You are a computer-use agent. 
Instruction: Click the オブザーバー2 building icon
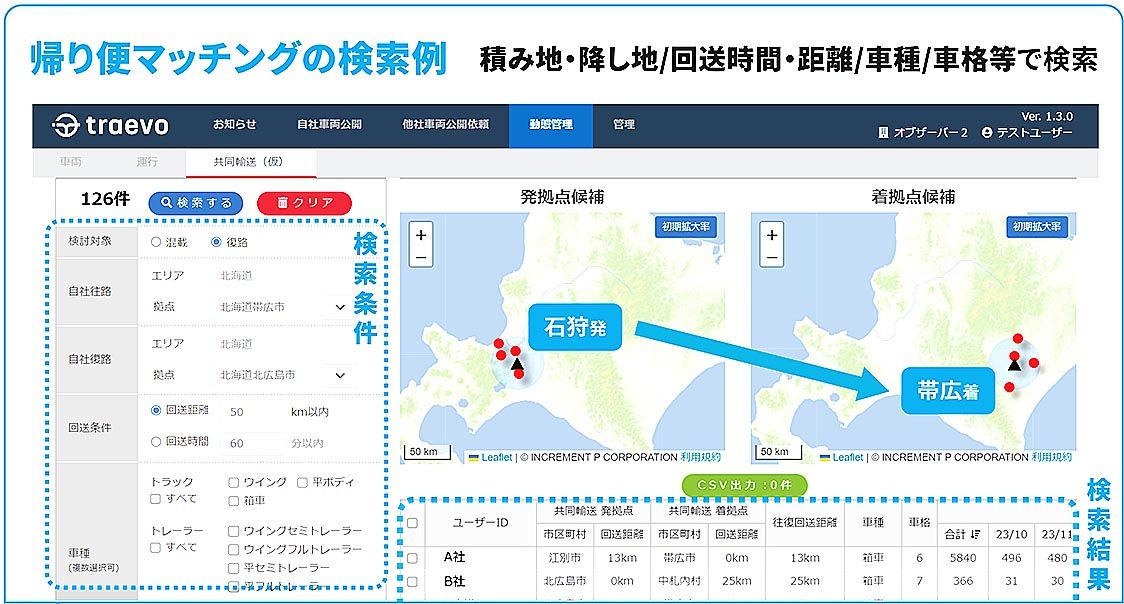pos(883,133)
